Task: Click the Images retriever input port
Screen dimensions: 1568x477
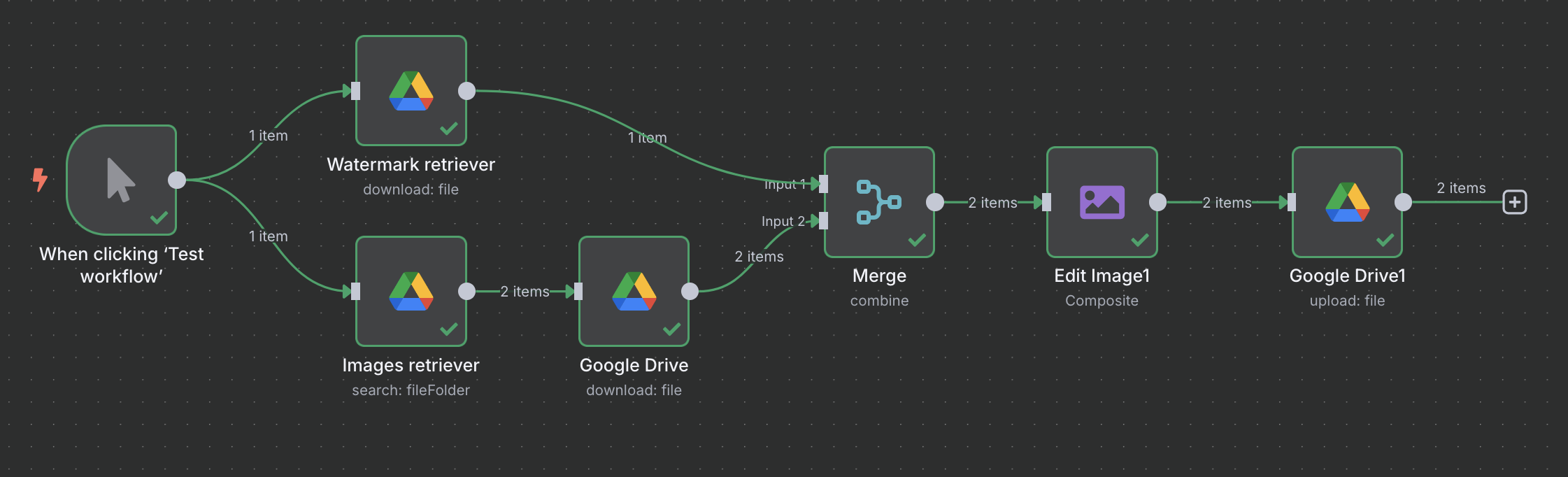Action: point(355,291)
